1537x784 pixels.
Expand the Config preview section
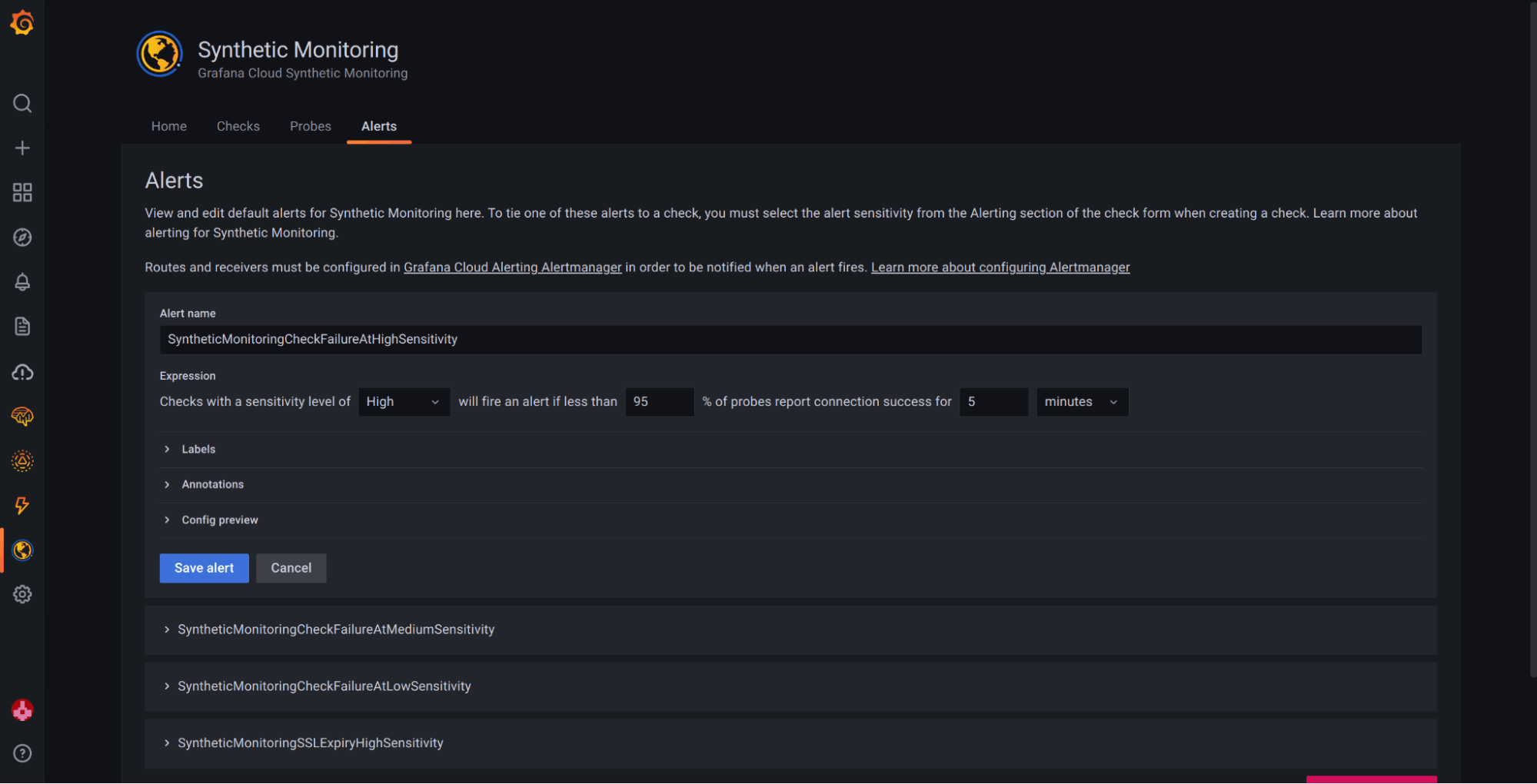(x=219, y=520)
